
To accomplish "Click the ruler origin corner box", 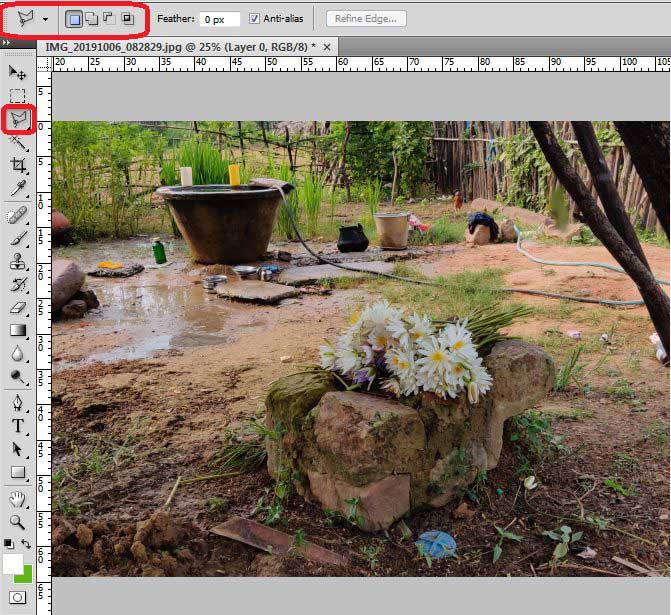I will pos(44,64).
